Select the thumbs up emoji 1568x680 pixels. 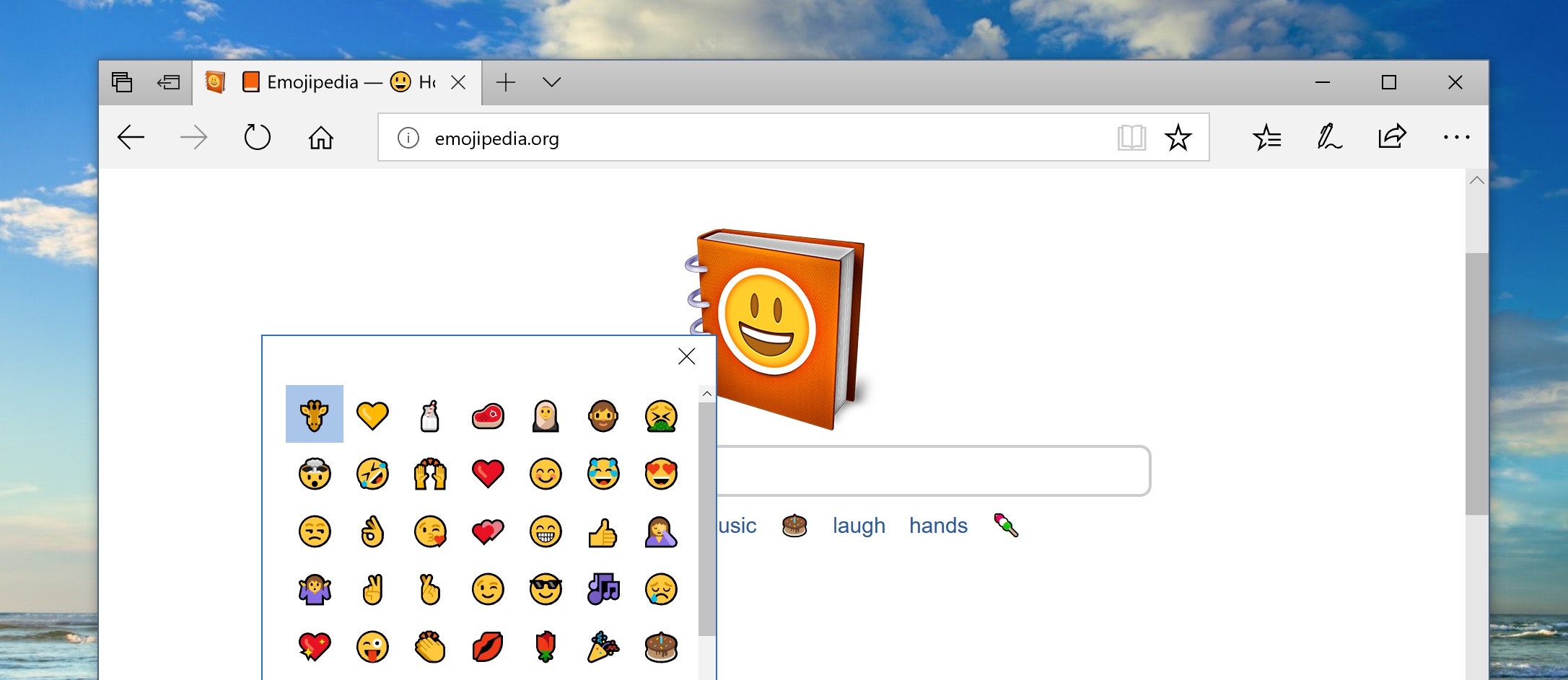[x=604, y=531]
